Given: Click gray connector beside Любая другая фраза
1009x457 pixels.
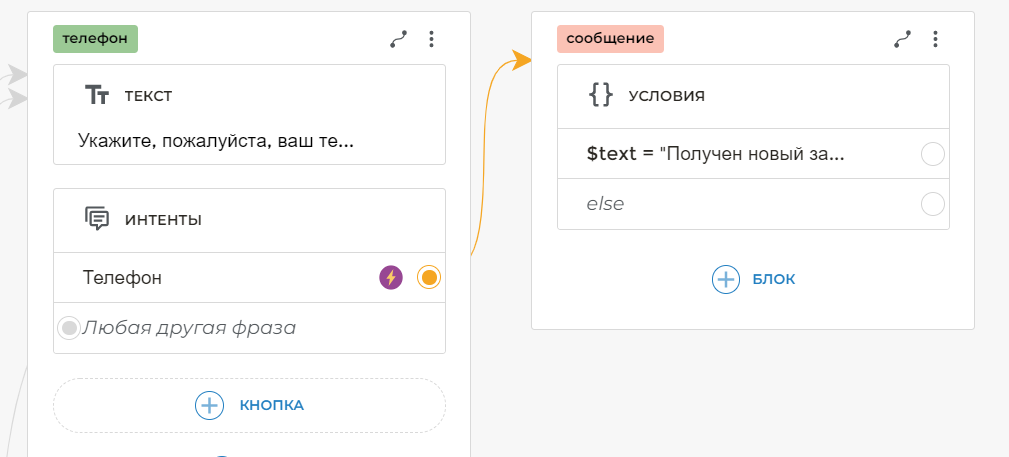Looking at the screenshot, I should (68, 328).
